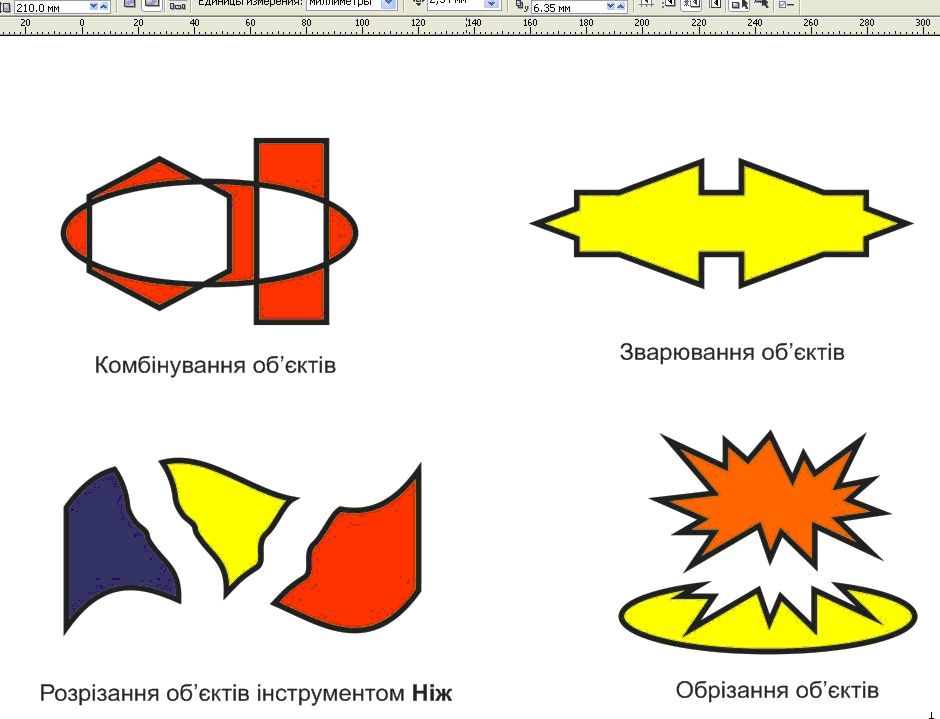
Task: Click the arrow icon right of the cursor-rectangle icon
Action: pyautogui.click(x=760, y=4)
